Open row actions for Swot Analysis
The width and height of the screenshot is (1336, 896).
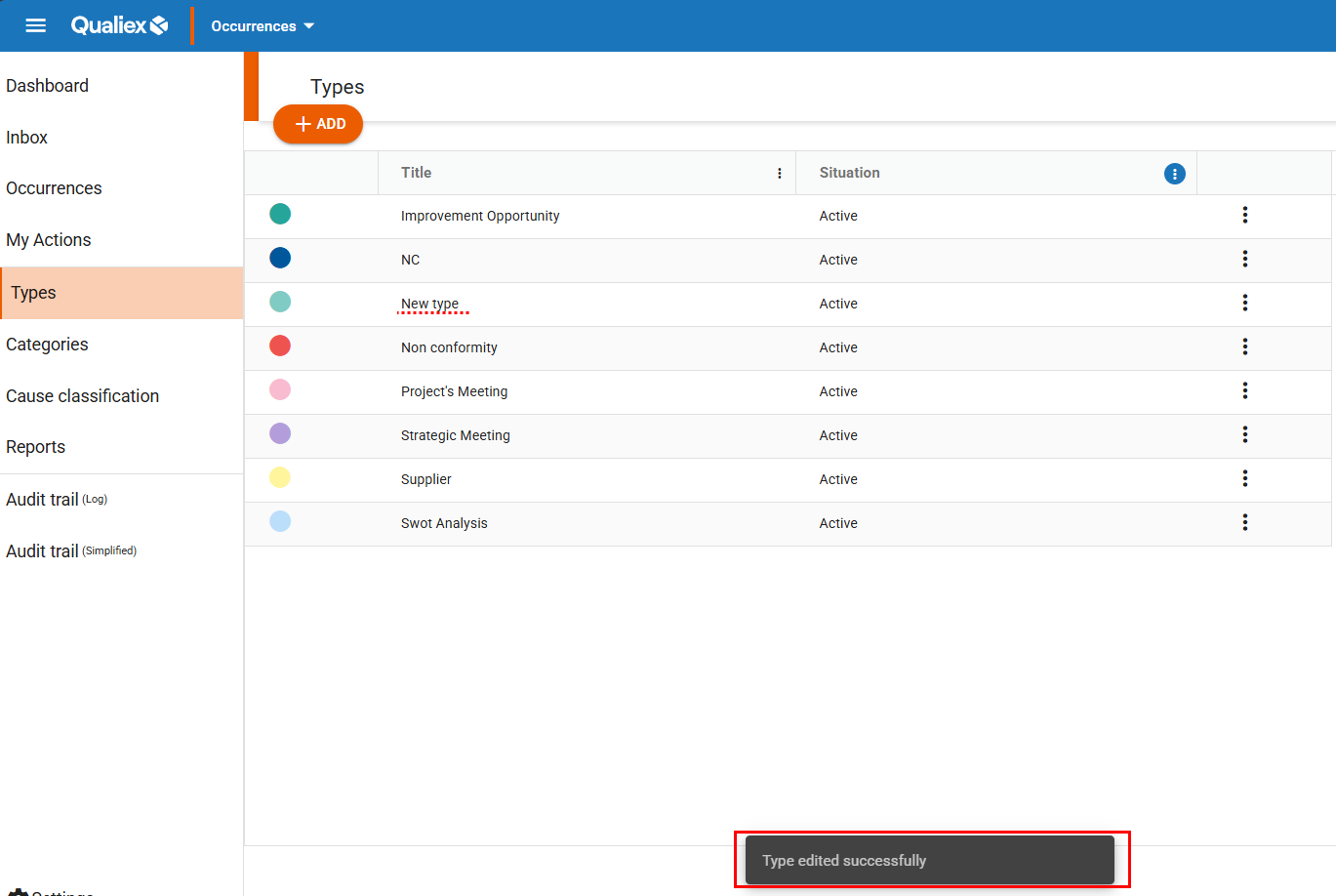click(x=1244, y=522)
